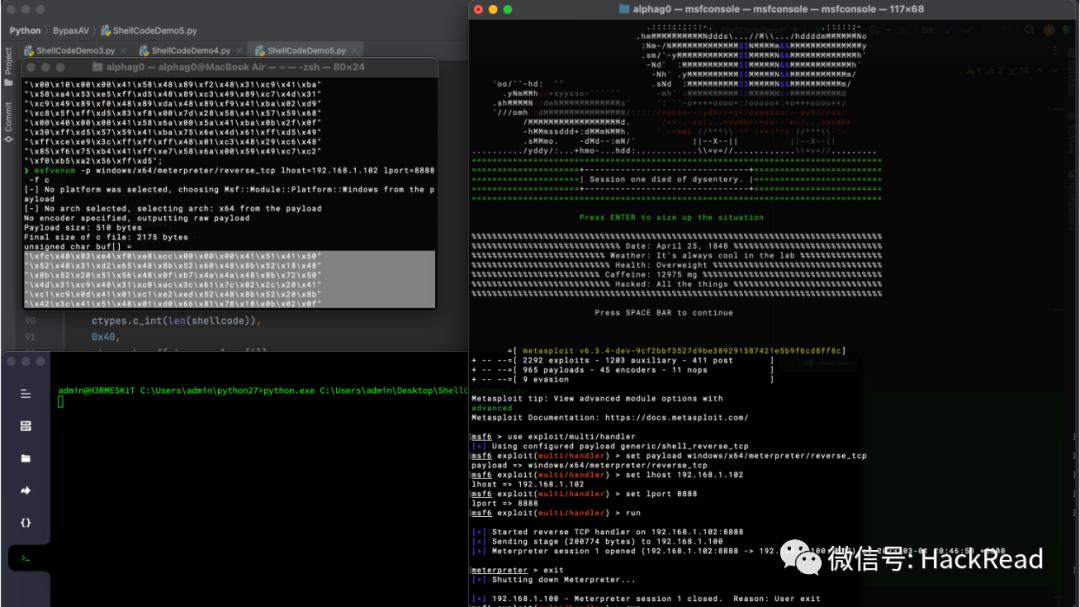Click line number 90 in PyCharm gutter

(x=30, y=320)
